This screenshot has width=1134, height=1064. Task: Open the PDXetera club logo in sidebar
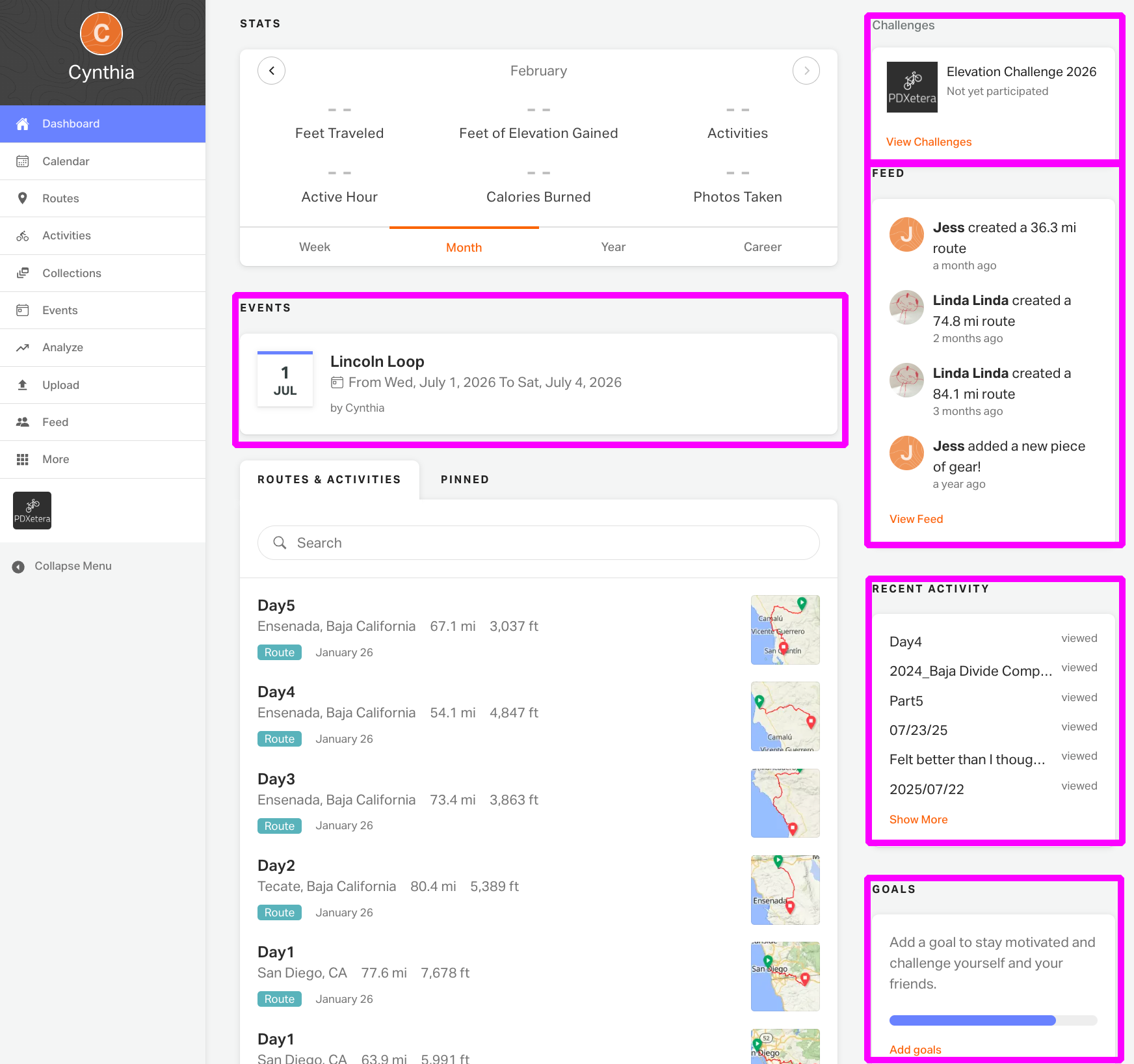[32, 511]
